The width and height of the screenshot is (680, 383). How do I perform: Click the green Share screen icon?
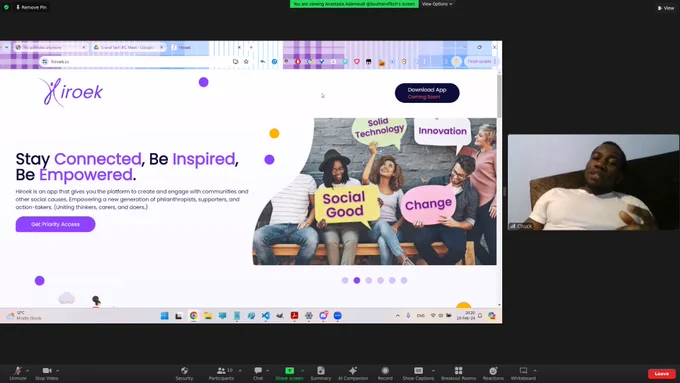tap(289, 370)
